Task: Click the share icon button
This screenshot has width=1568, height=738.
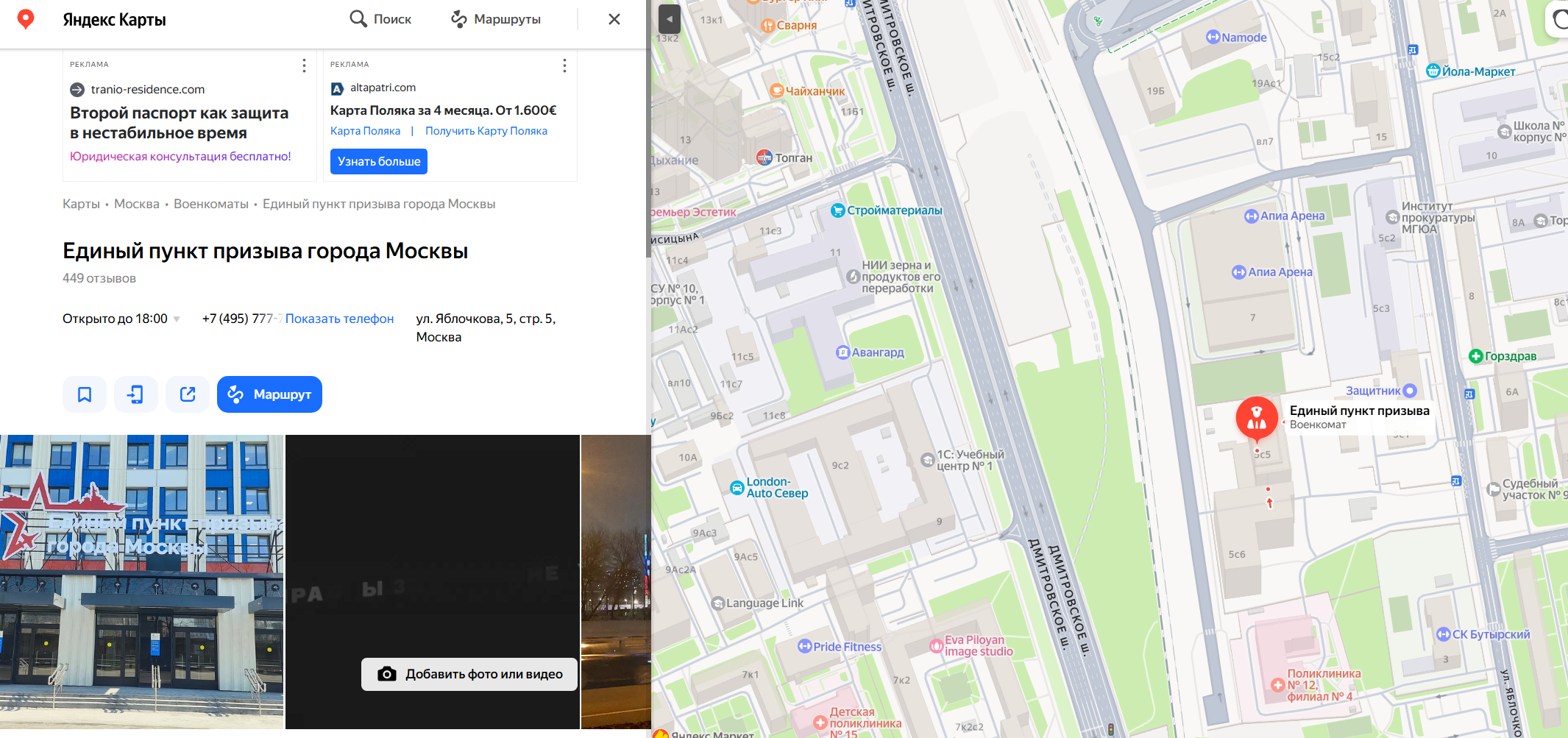Action: [x=188, y=394]
